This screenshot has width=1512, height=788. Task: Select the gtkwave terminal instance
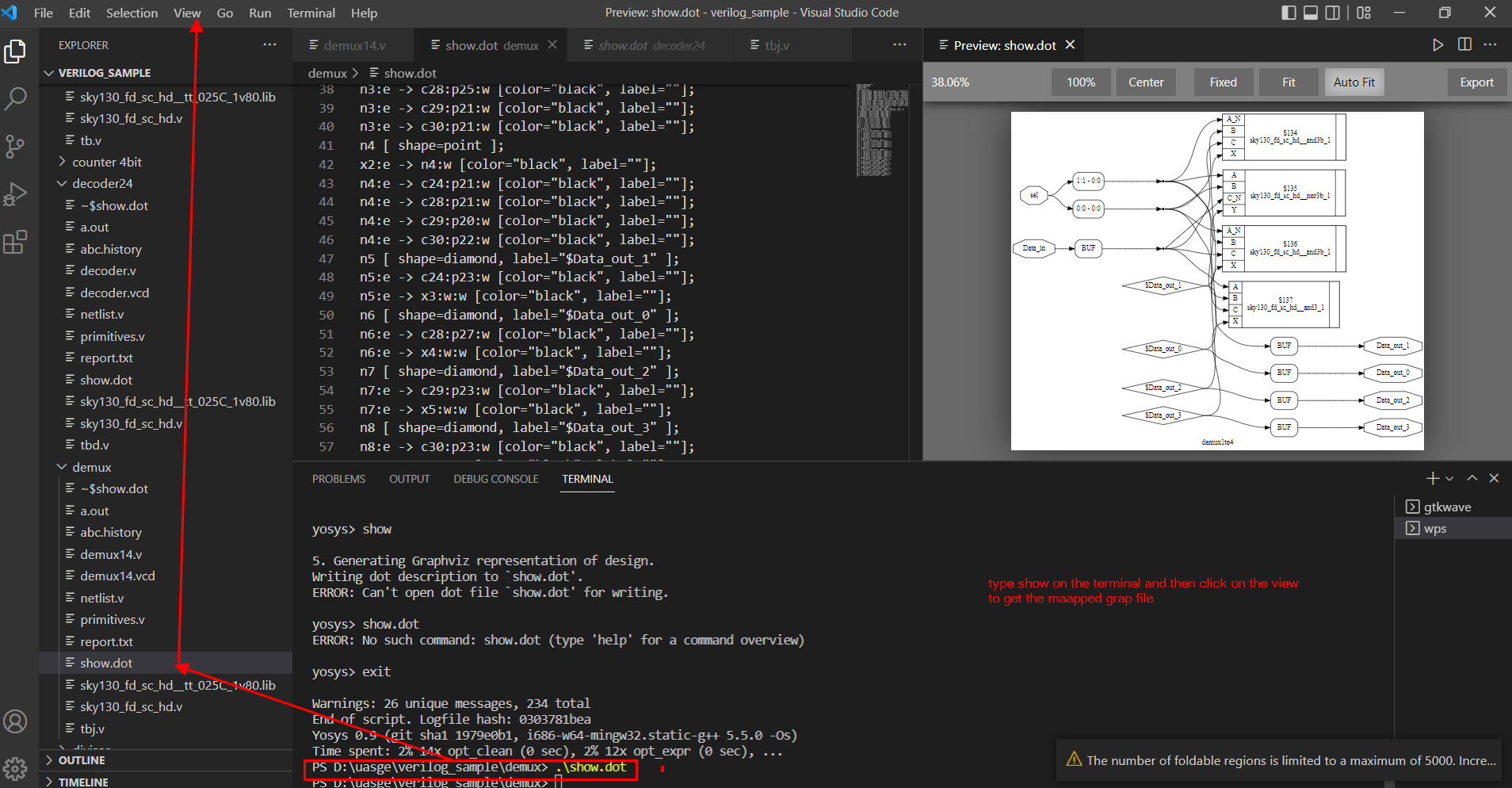(x=1453, y=507)
